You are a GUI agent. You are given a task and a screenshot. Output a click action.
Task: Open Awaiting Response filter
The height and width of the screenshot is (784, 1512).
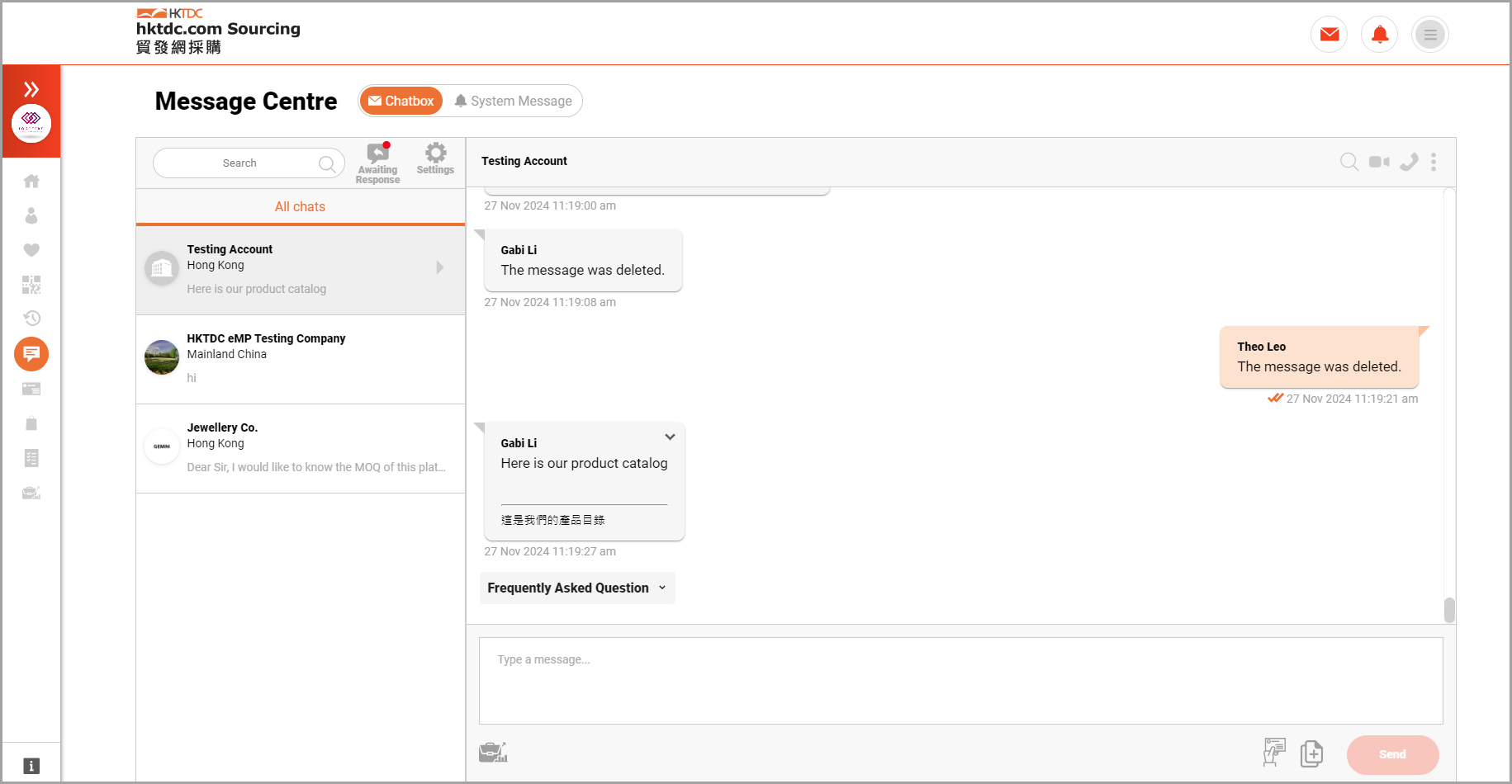coord(378,163)
